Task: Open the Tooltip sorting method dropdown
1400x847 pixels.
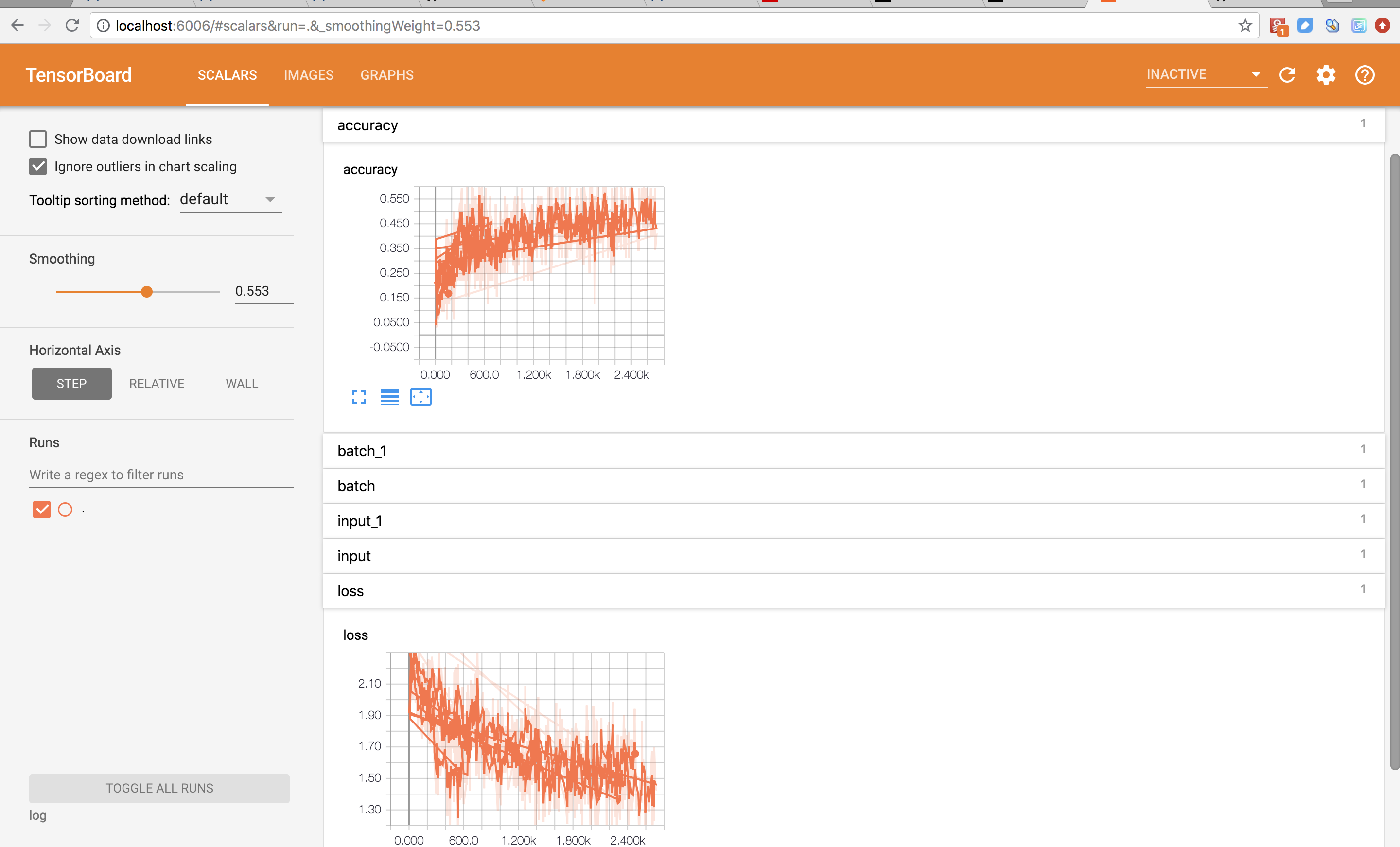Action: pyautogui.click(x=230, y=199)
